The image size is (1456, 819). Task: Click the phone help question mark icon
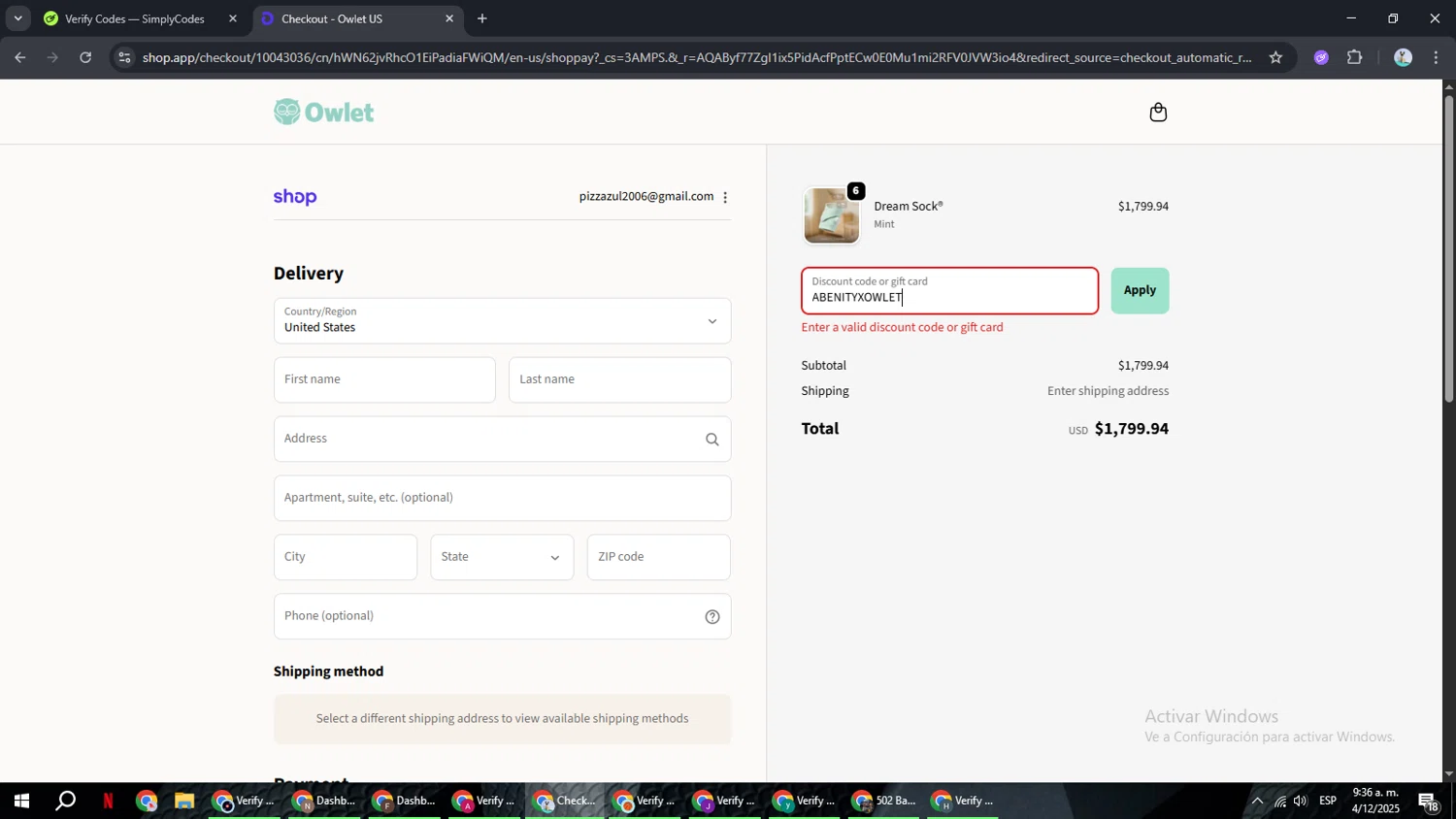[x=712, y=617]
